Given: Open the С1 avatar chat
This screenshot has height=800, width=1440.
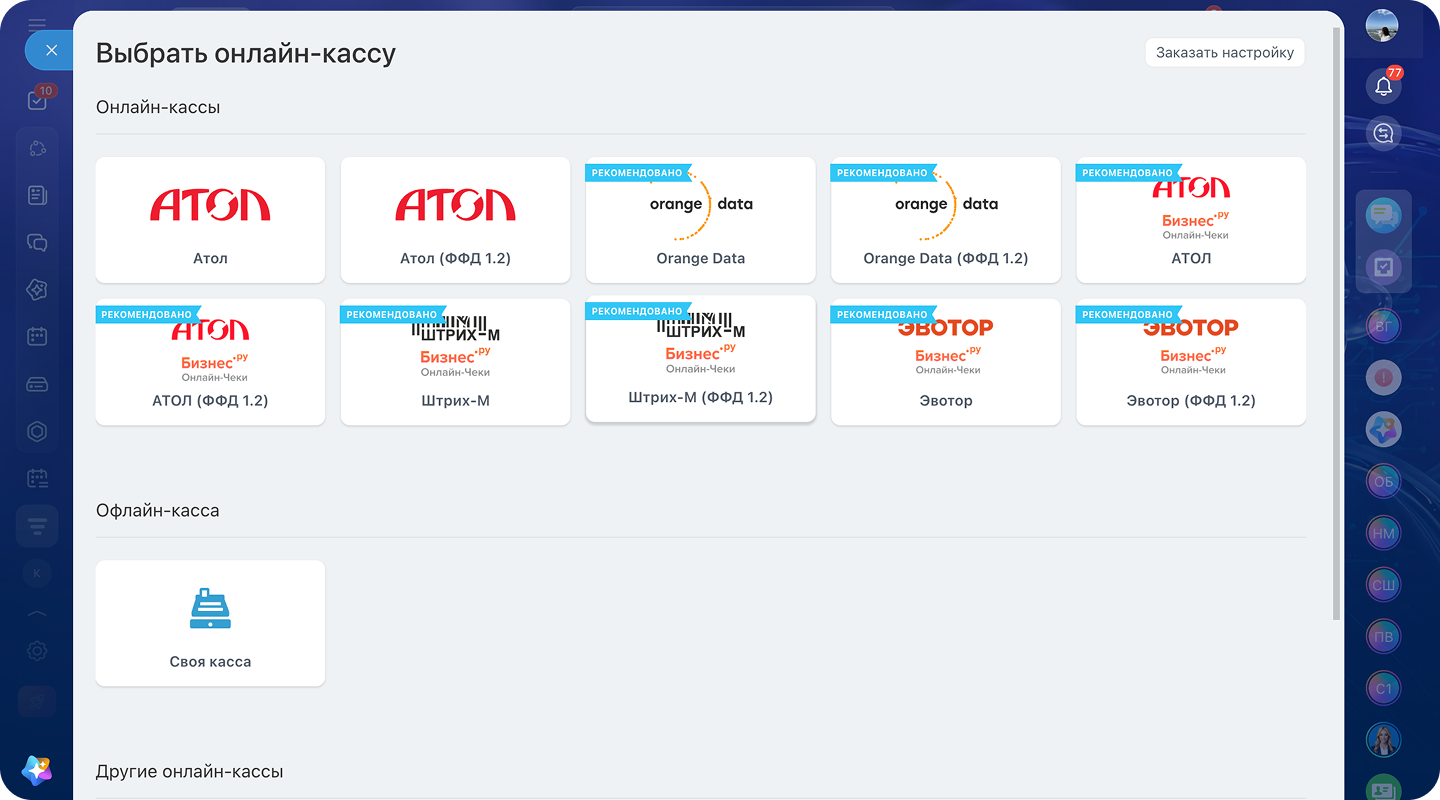Looking at the screenshot, I should point(1384,688).
